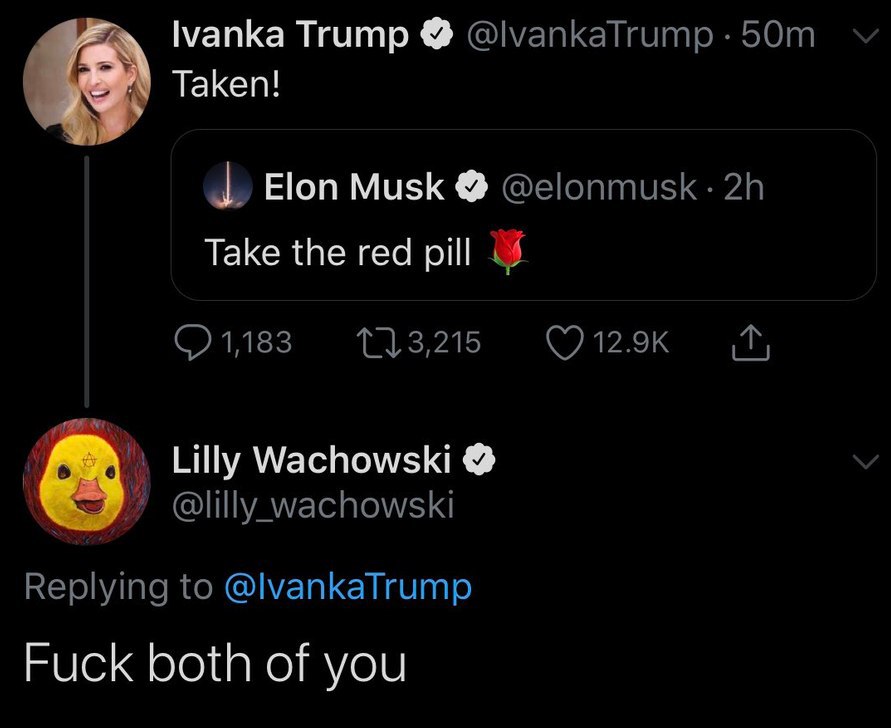Click the quoted "Take the red pill" text
Screen dimensions: 891x728
tap(338, 252)
